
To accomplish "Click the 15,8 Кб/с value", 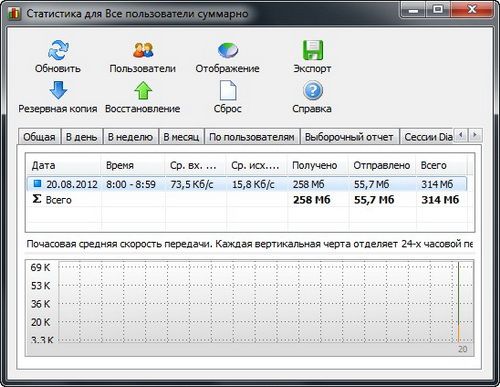I will coord(253,184).
